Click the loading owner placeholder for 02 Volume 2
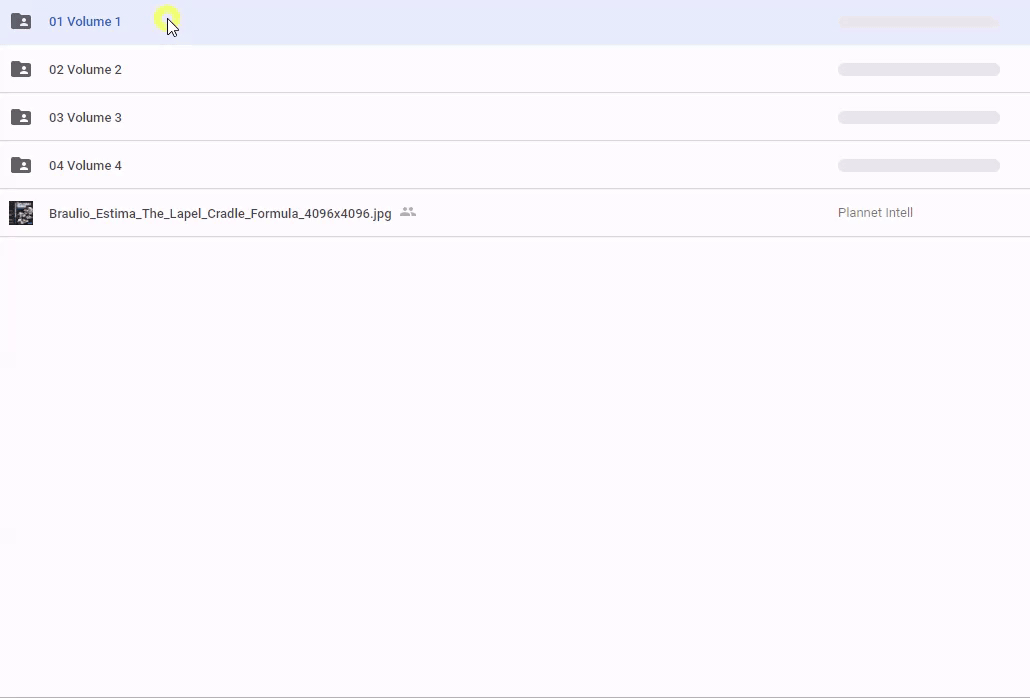The height and width of the screenshot is (698, 1030). tap(918, 70)
